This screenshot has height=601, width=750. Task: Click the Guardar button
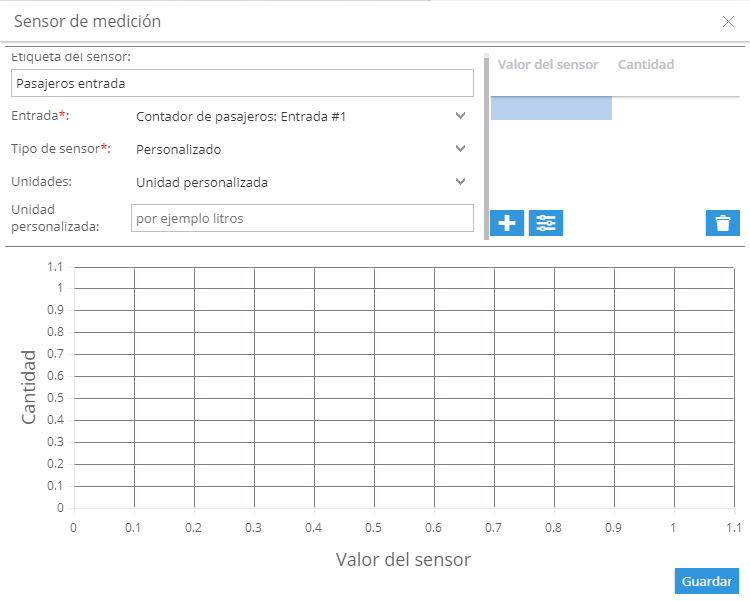tap(706, 581)
